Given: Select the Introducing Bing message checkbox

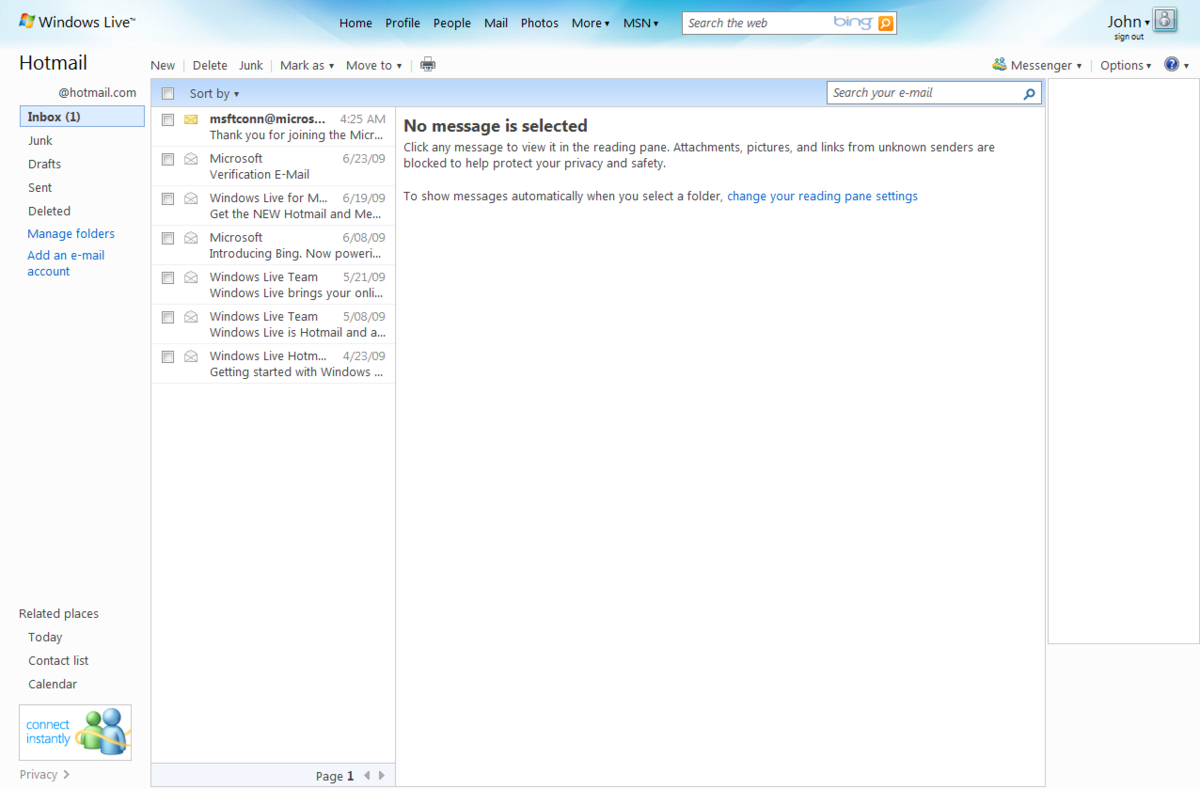Looking at the screenshot, I should 168,238.
